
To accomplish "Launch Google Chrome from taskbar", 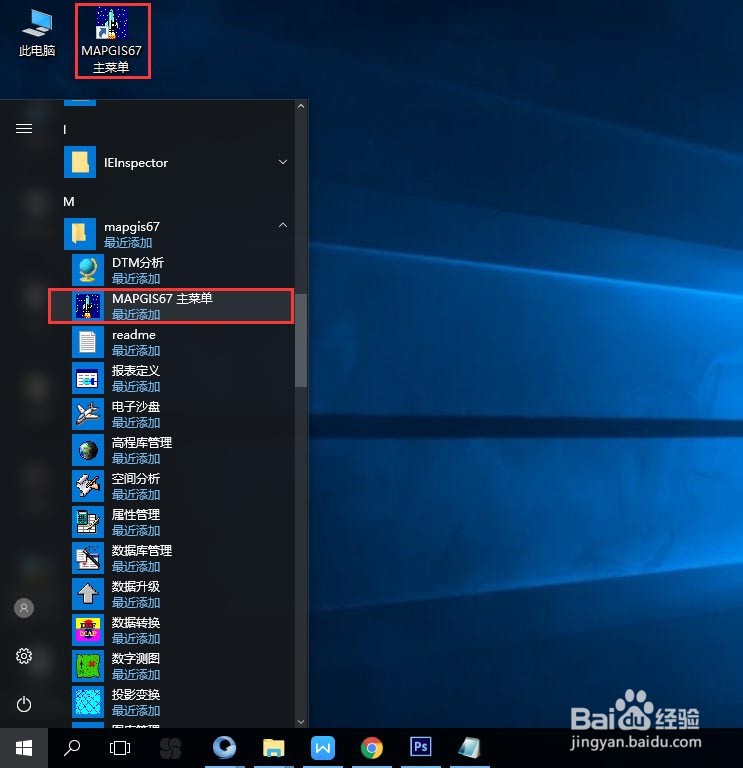I will (x=372, y=748).
